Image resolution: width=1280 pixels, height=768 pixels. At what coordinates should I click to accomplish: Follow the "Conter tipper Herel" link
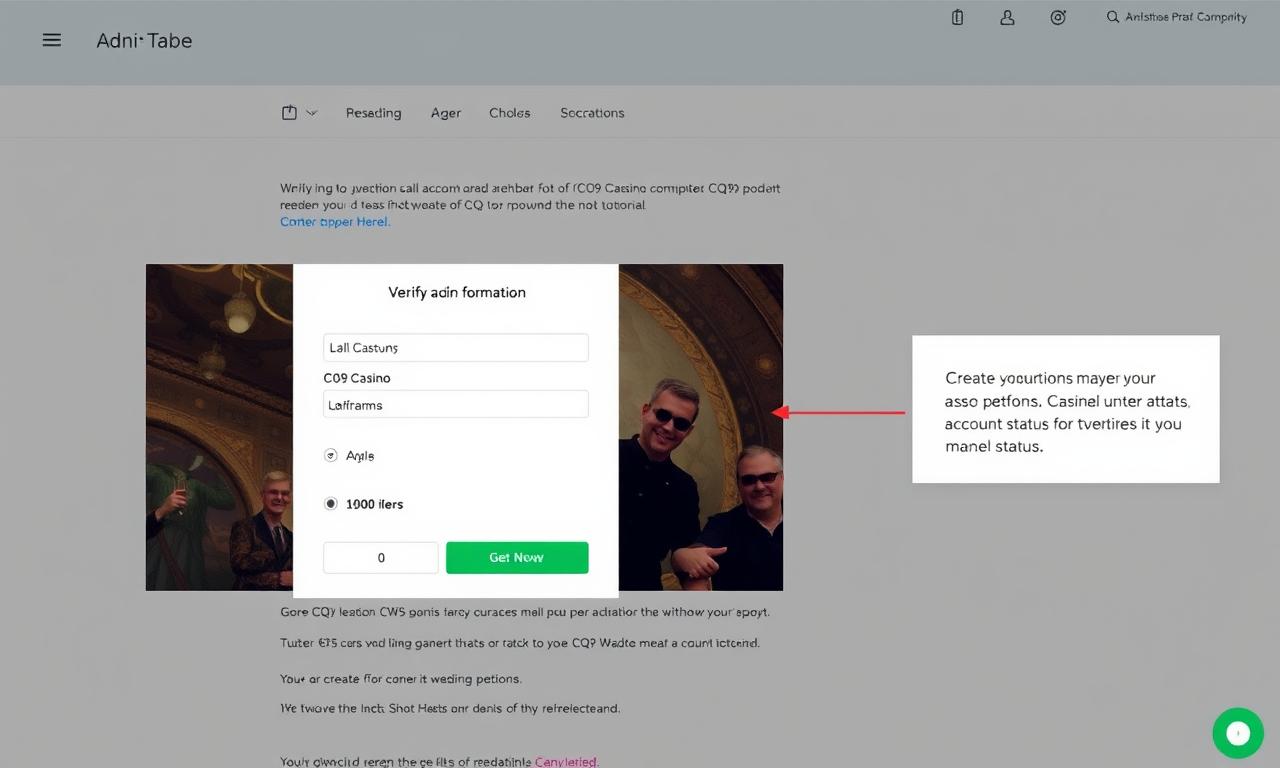[335, 222]
